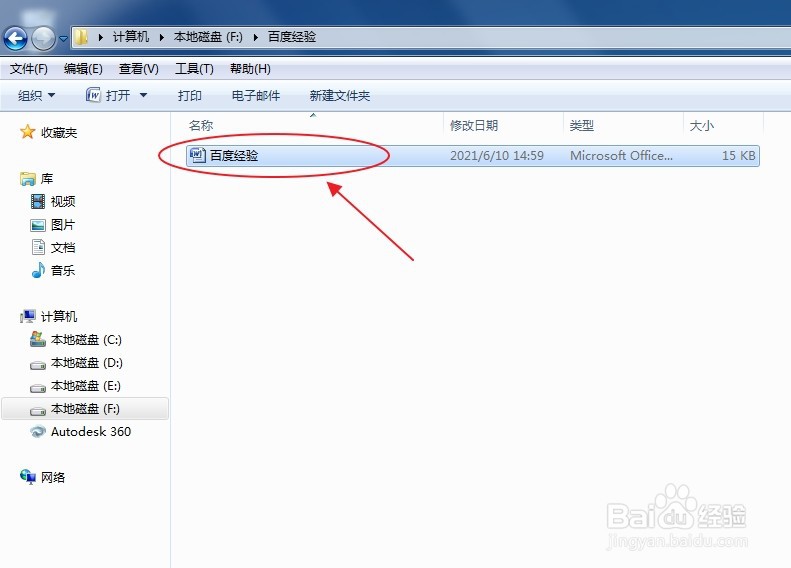791x568 pixels.
Task: Open 本地磁盘 (D:) in navigation pane
Action: pos(87,363)
